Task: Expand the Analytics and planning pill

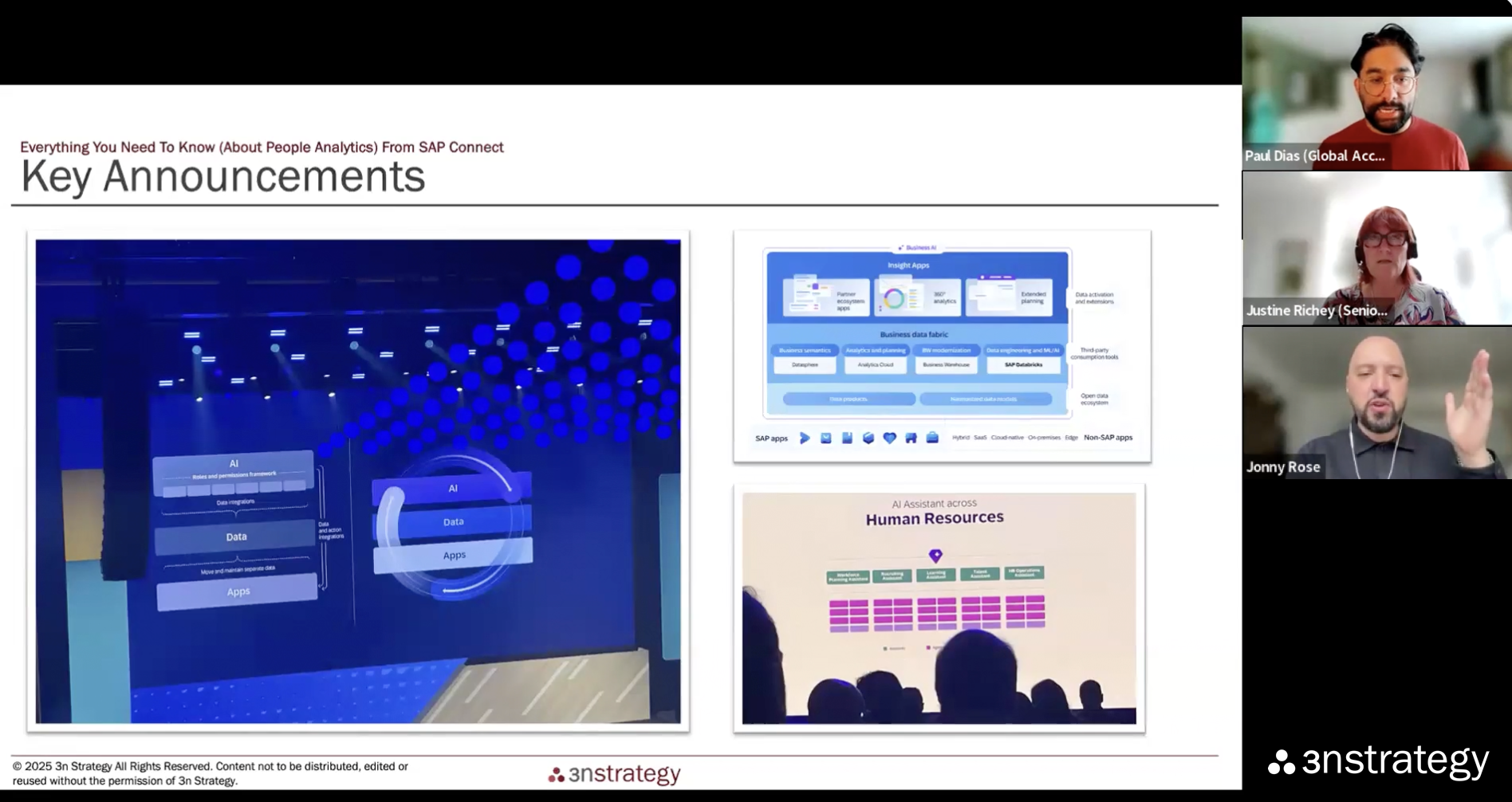Action: click(875, 350)
